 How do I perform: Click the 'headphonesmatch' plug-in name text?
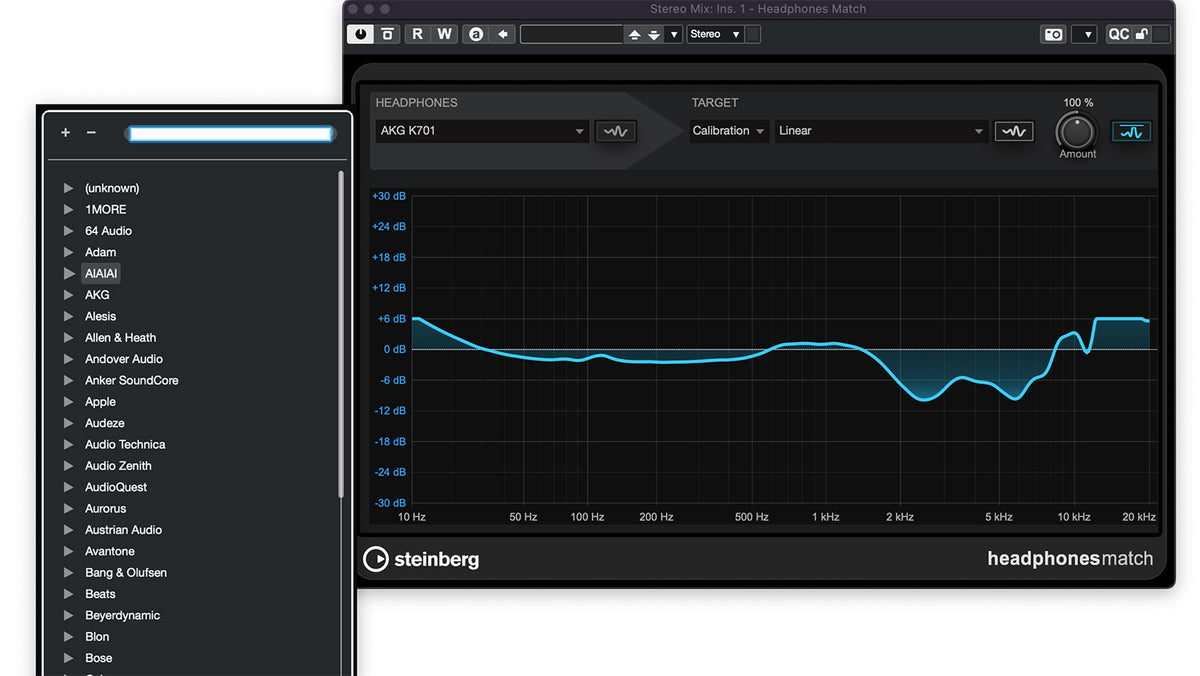click(1070, 559)
